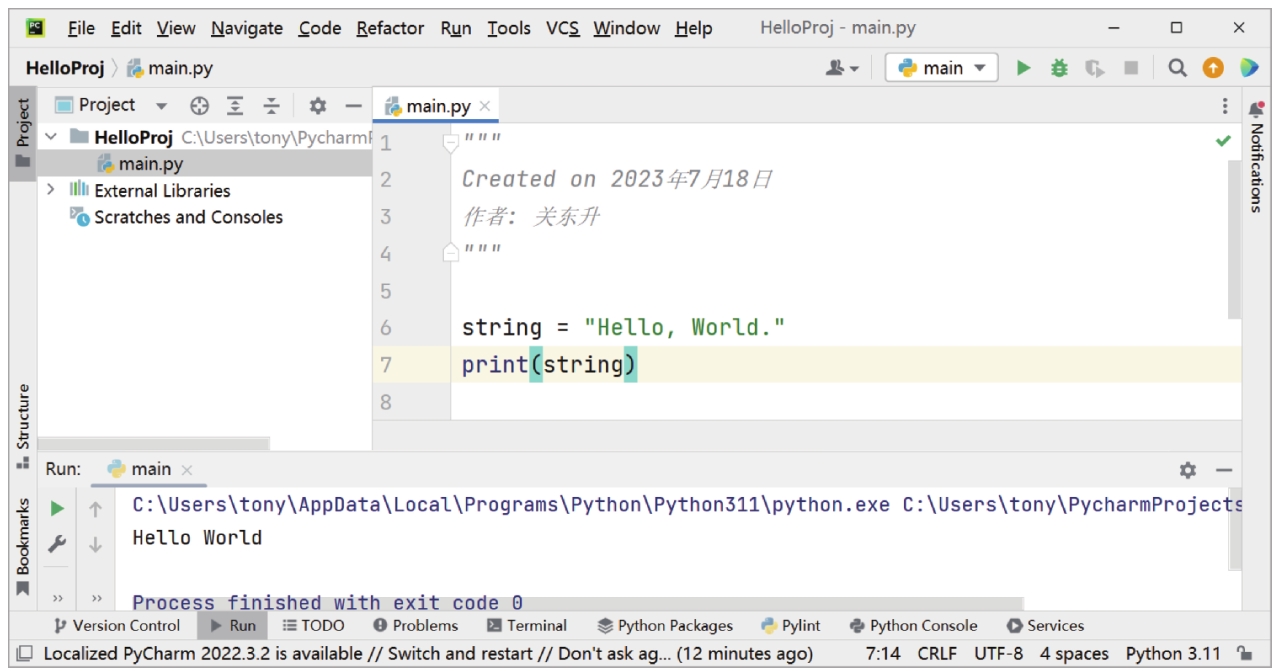Screen dimensions: 1275x671
Task: Open the main run configuration dropdown
Action: pyautogui.click(x=941, y=68)
